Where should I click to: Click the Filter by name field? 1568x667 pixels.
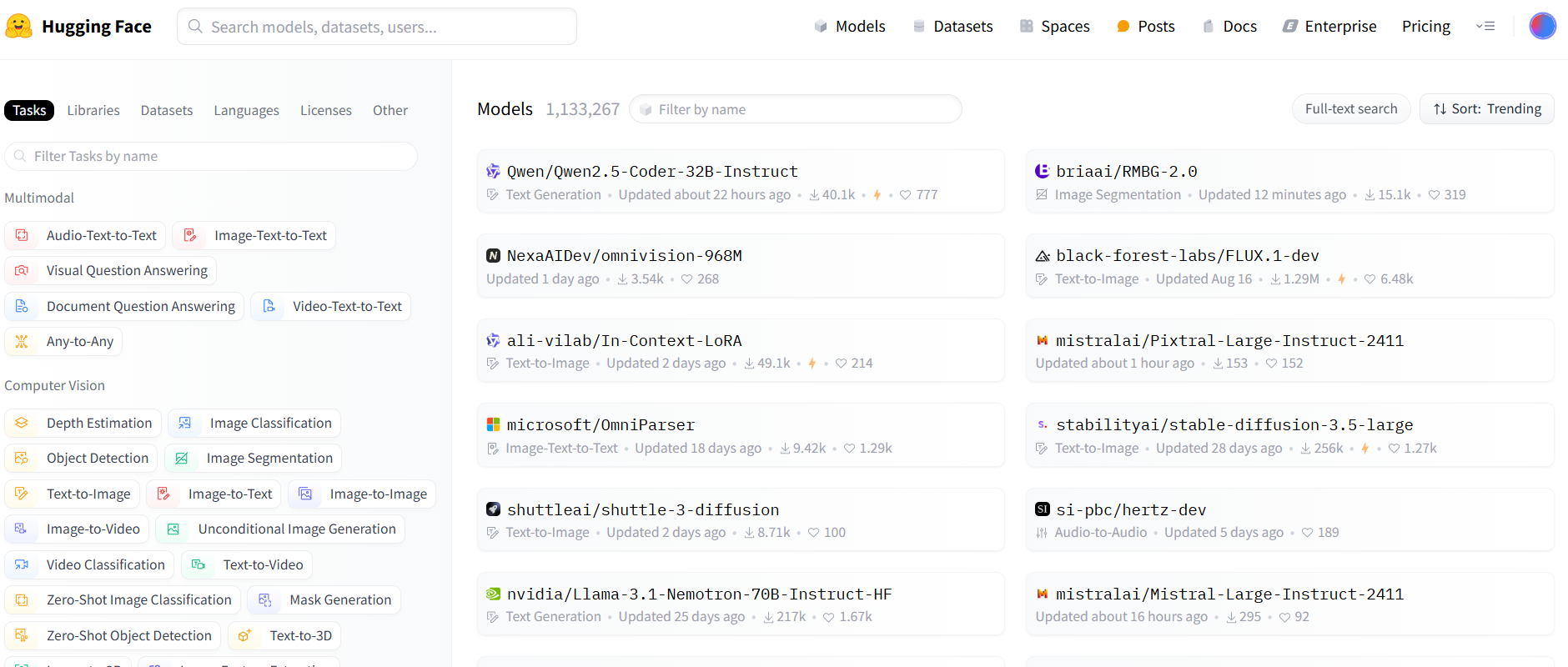click(796, 109)
